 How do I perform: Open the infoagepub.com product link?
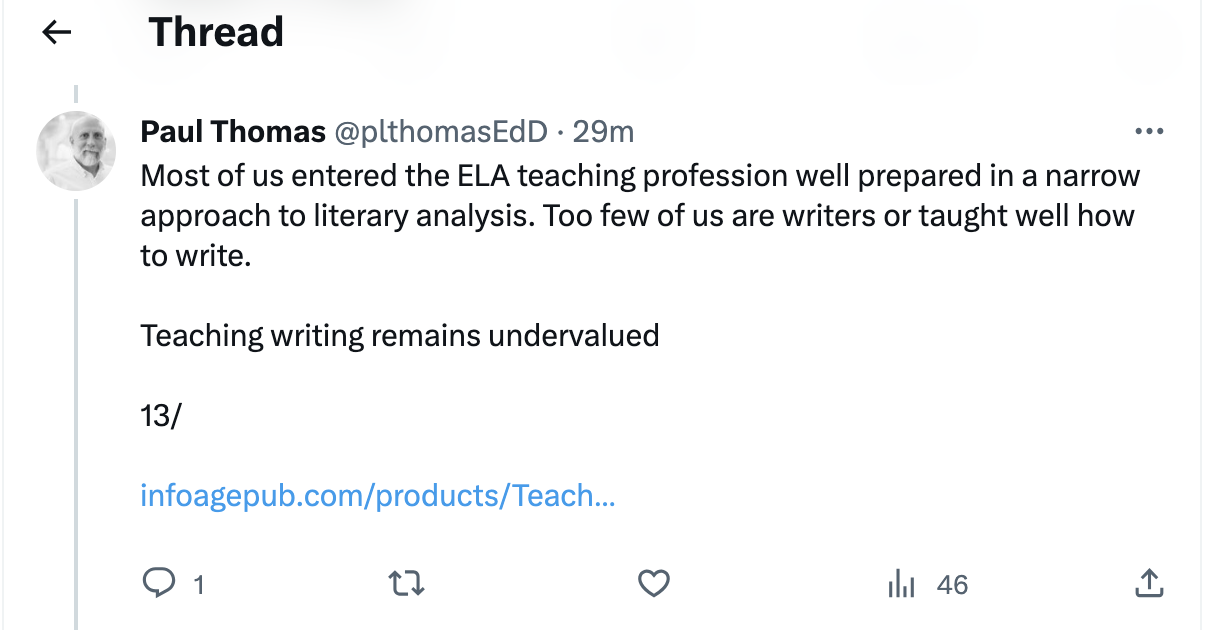click(377, 495)
